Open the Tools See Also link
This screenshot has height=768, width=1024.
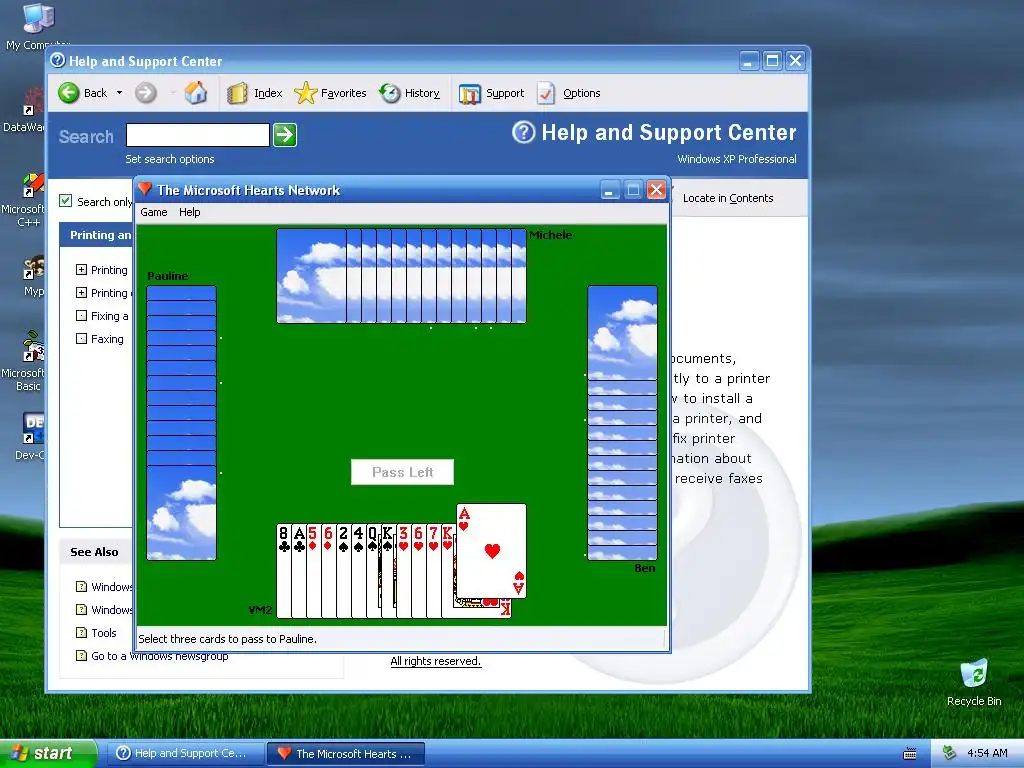[104, 633]
